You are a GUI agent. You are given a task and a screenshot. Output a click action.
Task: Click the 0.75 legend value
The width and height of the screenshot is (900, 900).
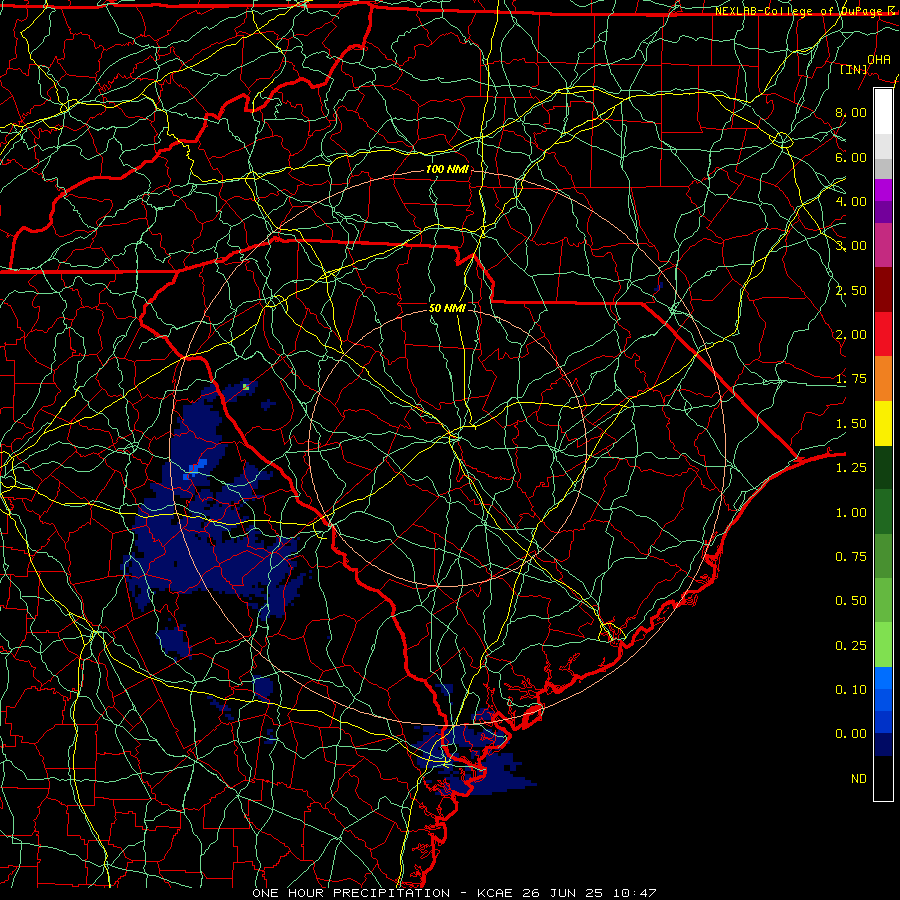851,557
